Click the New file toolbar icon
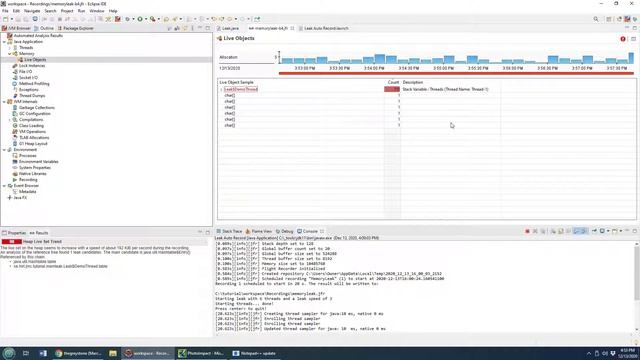The width and height of the screenshot is (640, 360). pyautogui.click(x=6, y=19)
